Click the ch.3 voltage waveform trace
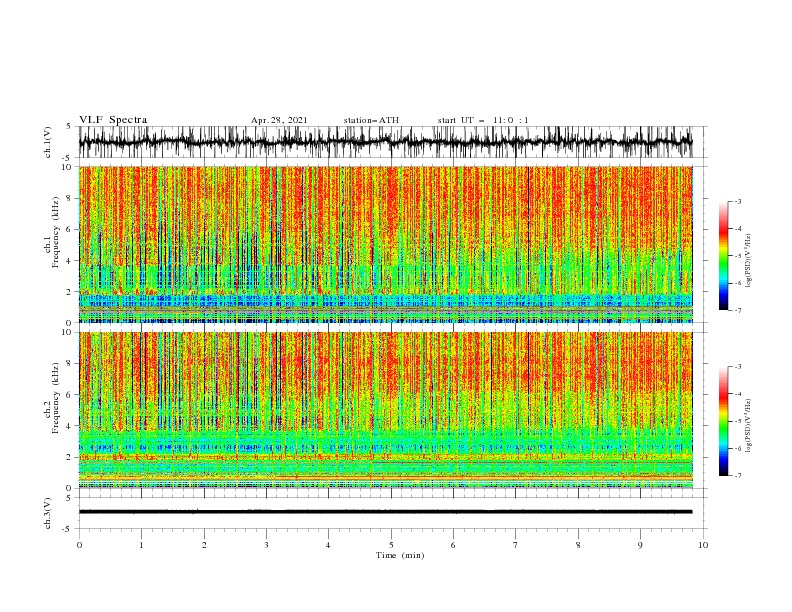Viewport: 792px width, 612px height. 385,512
